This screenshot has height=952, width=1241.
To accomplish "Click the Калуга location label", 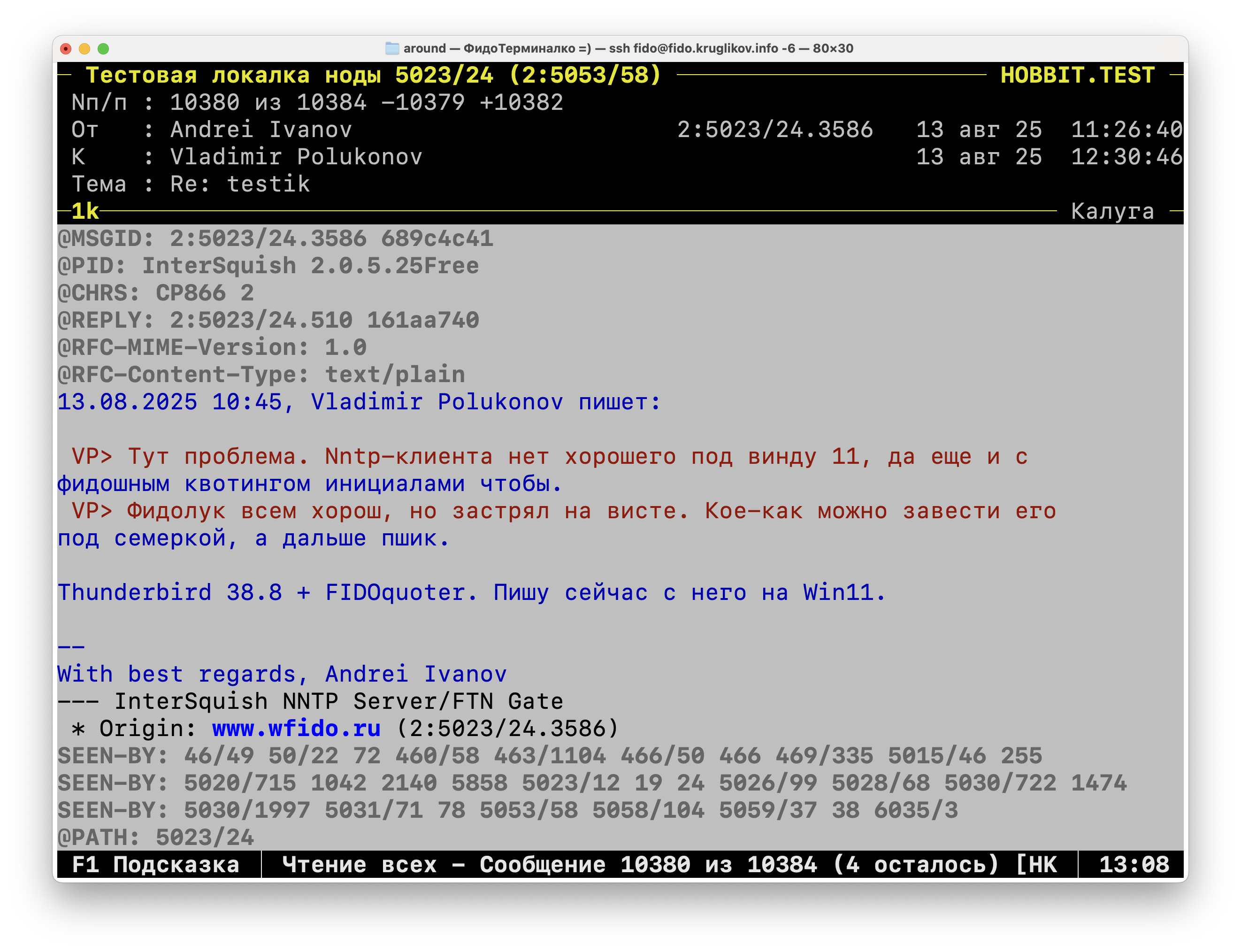I will 1112,211.
